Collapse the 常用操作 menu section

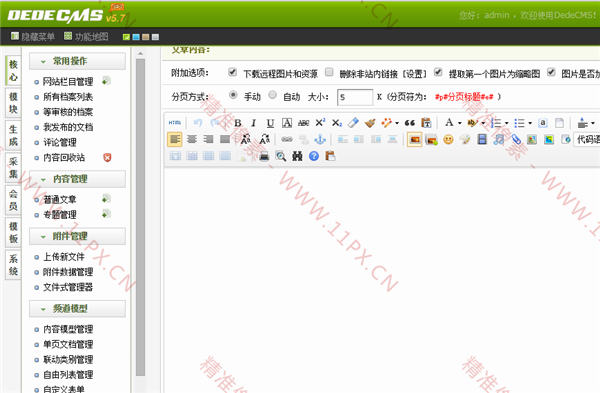[x=77, y=61]
